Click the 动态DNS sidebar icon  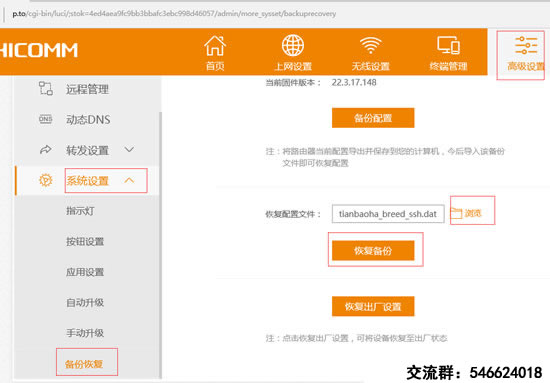point(46,119)
